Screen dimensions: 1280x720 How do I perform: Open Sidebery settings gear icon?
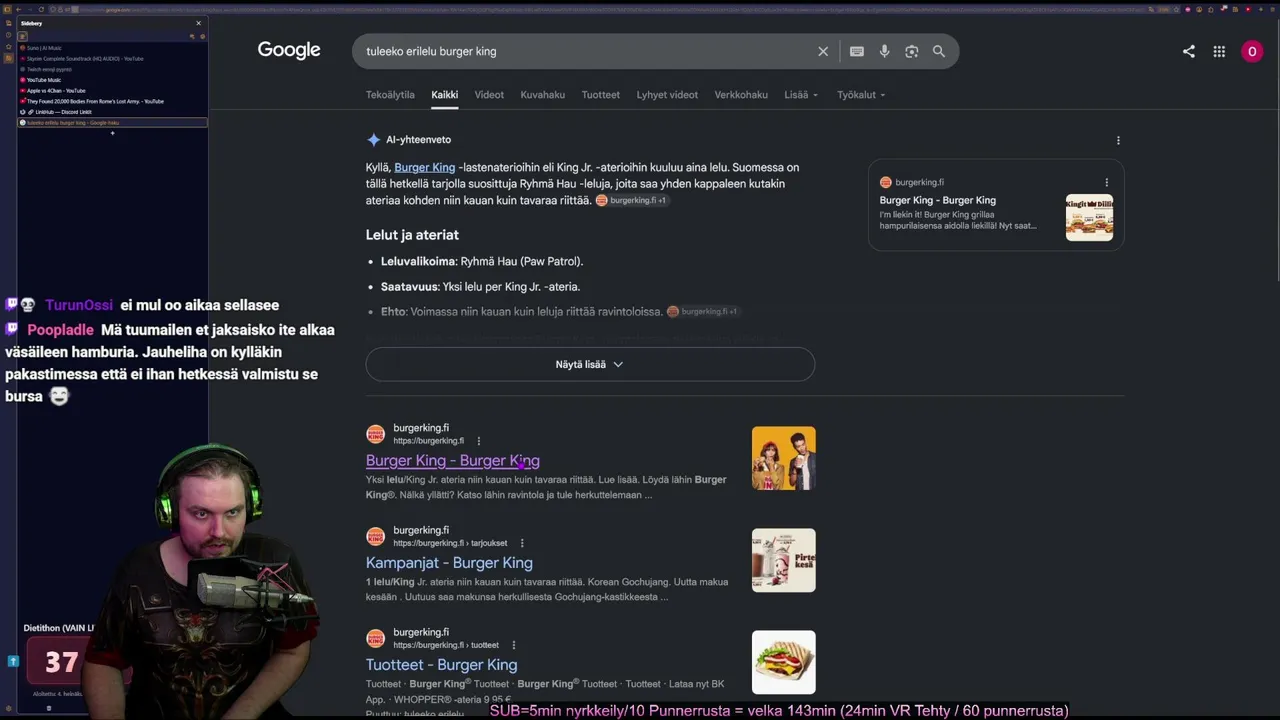click(202, 36)
